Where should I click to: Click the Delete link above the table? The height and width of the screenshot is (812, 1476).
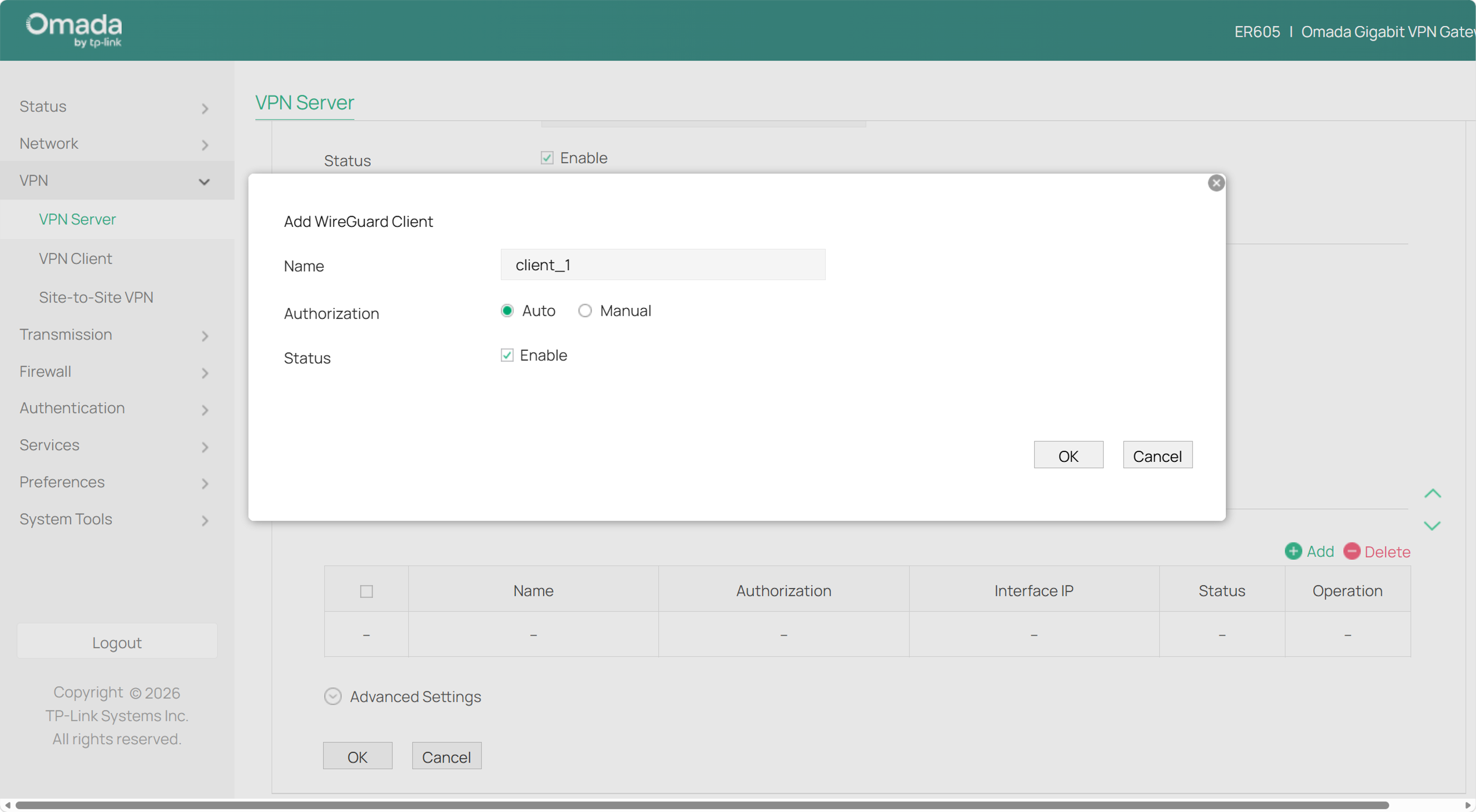coord(1386,551)
